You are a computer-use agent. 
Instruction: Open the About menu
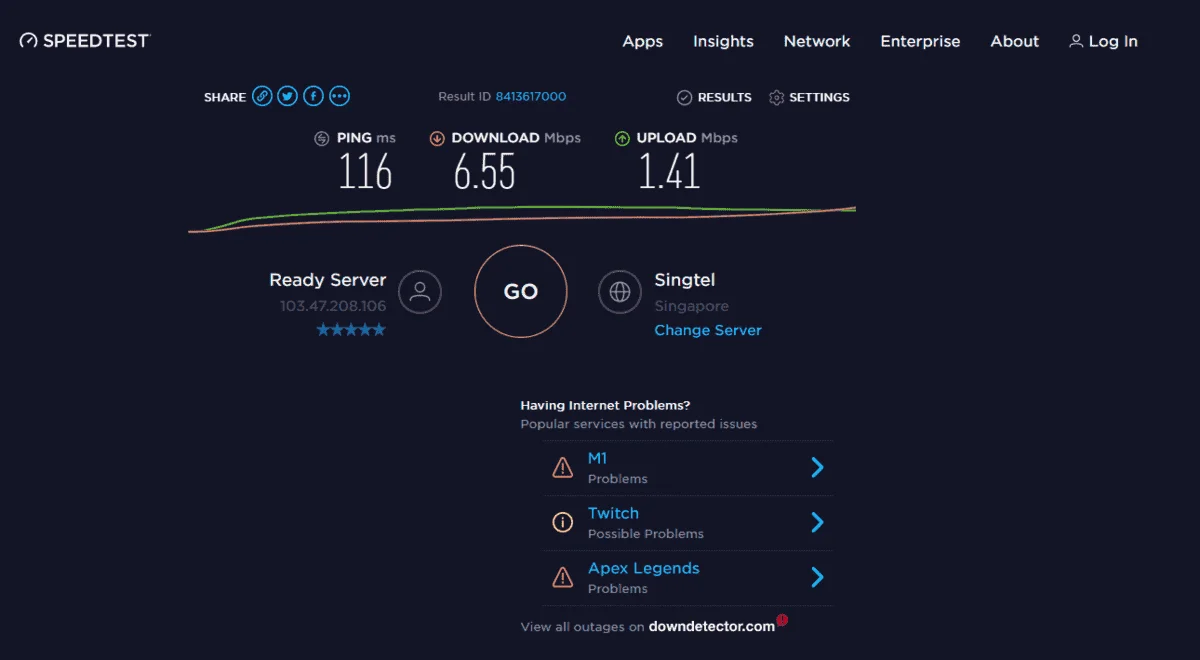(1014, 41)
